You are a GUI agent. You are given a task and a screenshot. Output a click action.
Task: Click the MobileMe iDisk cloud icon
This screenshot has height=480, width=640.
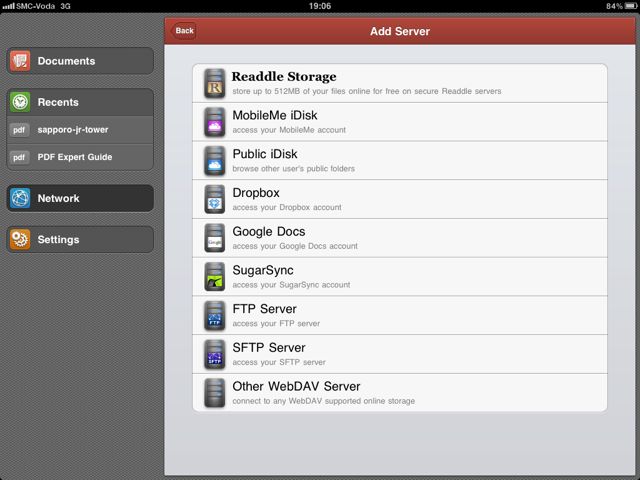pyautogui.click(x=215, y=122)
